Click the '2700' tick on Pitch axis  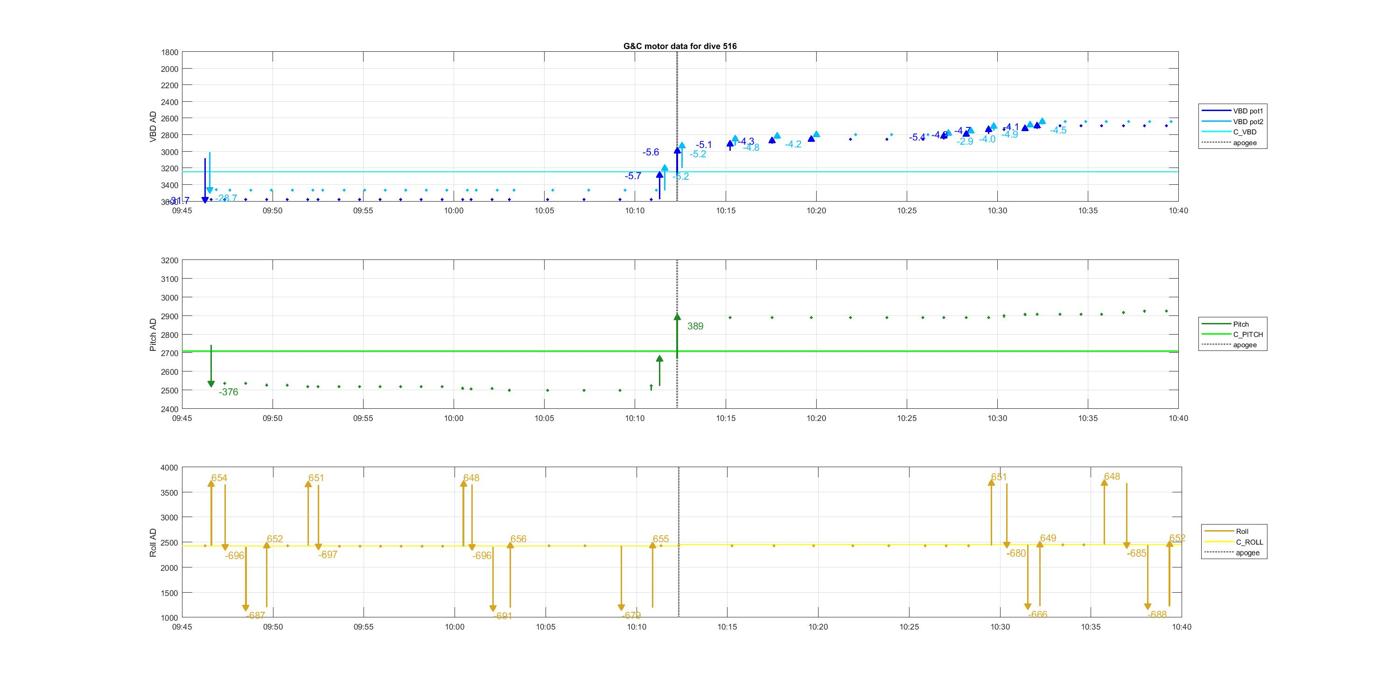pos(169,353)
